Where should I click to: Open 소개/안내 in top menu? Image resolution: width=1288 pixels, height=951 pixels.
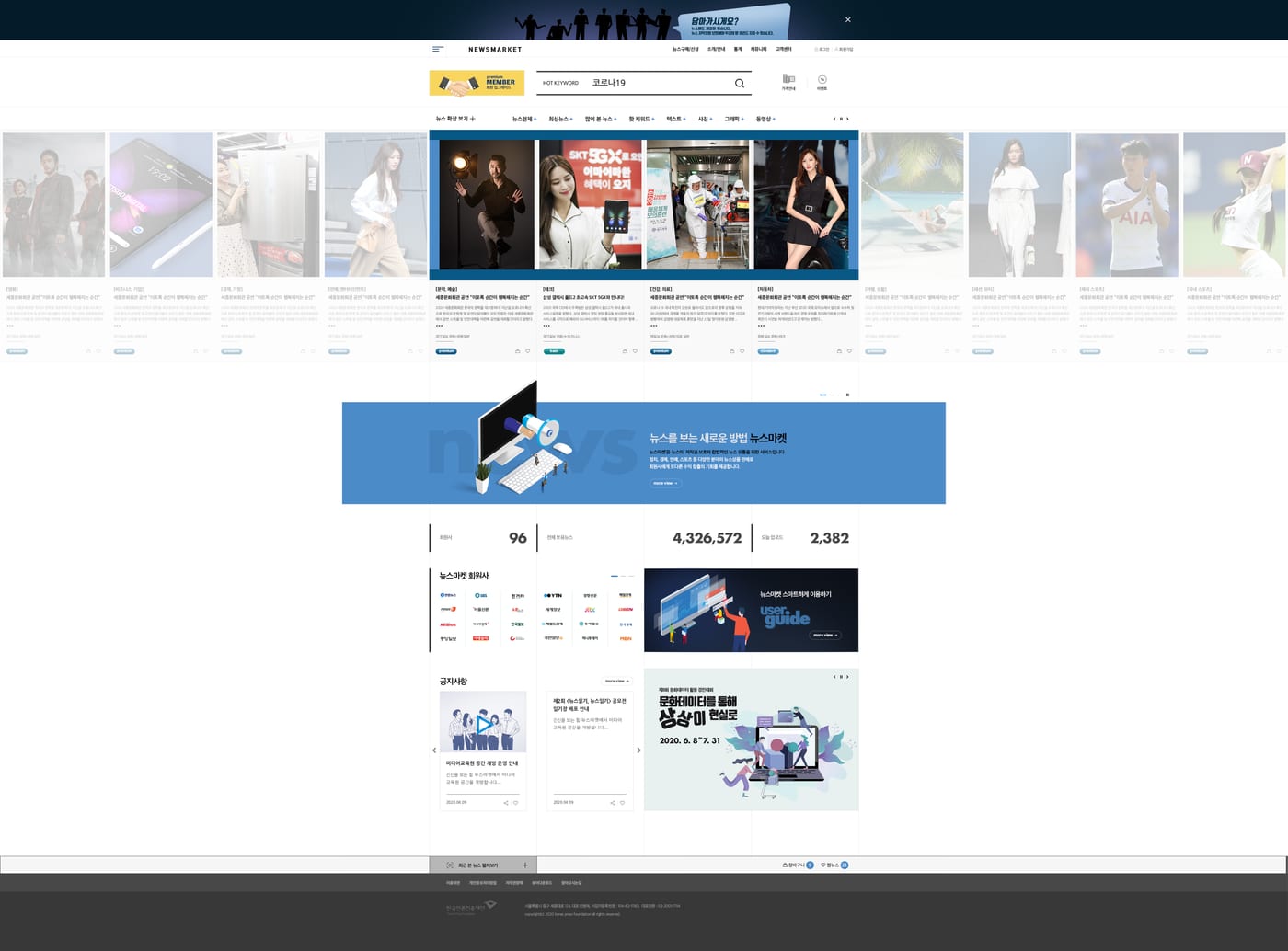pyautogui.click(x=716, y=49)
